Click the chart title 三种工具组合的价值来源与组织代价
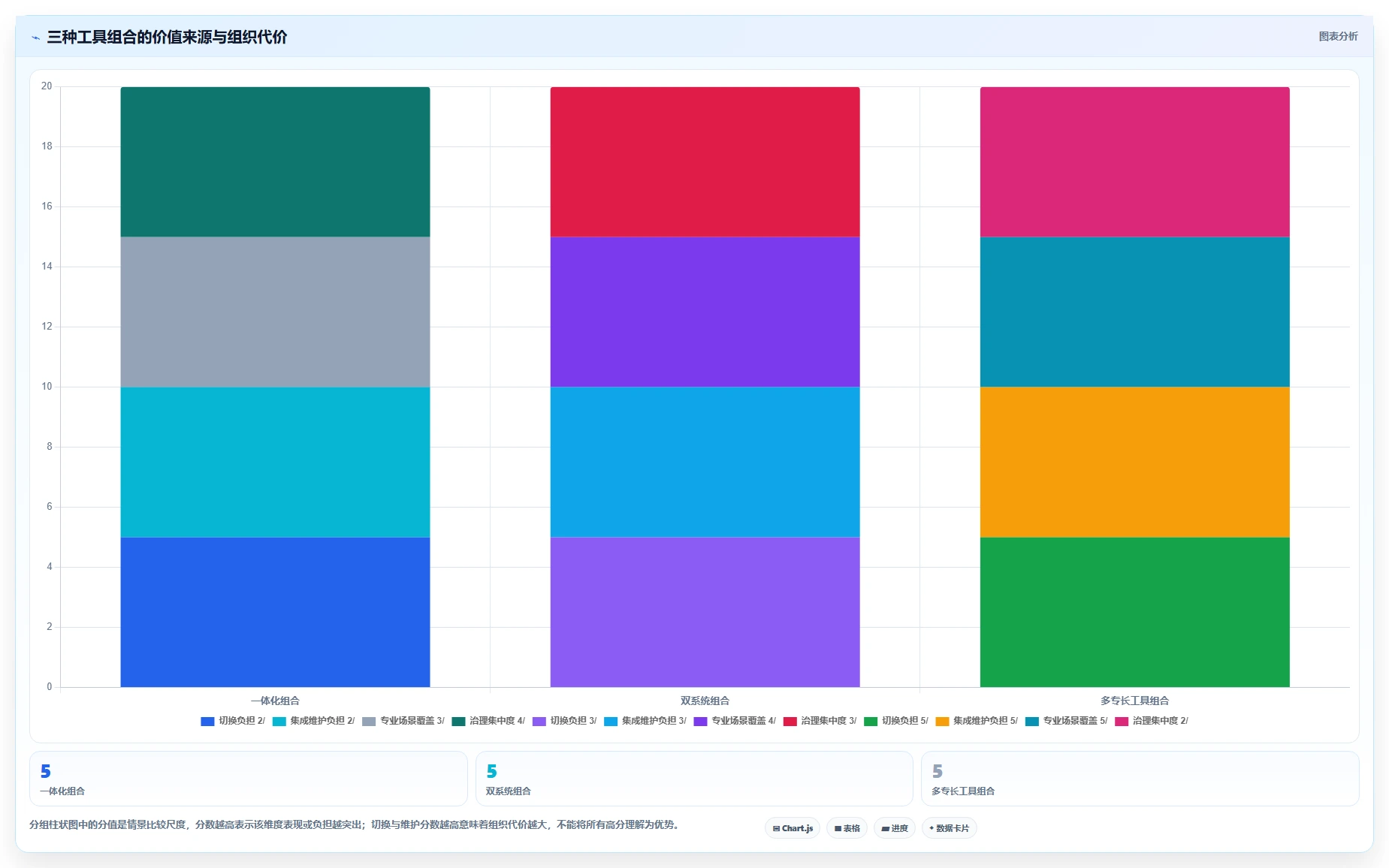1389x868 pixels. coord(167,38)
